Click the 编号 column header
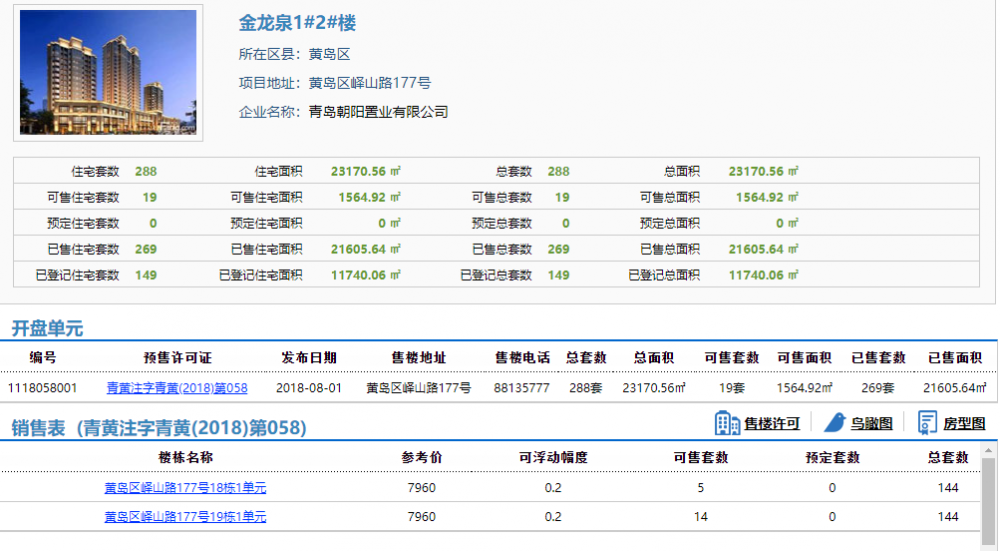Viewport: 1000px width, 551px height. [x=43, y=358]
